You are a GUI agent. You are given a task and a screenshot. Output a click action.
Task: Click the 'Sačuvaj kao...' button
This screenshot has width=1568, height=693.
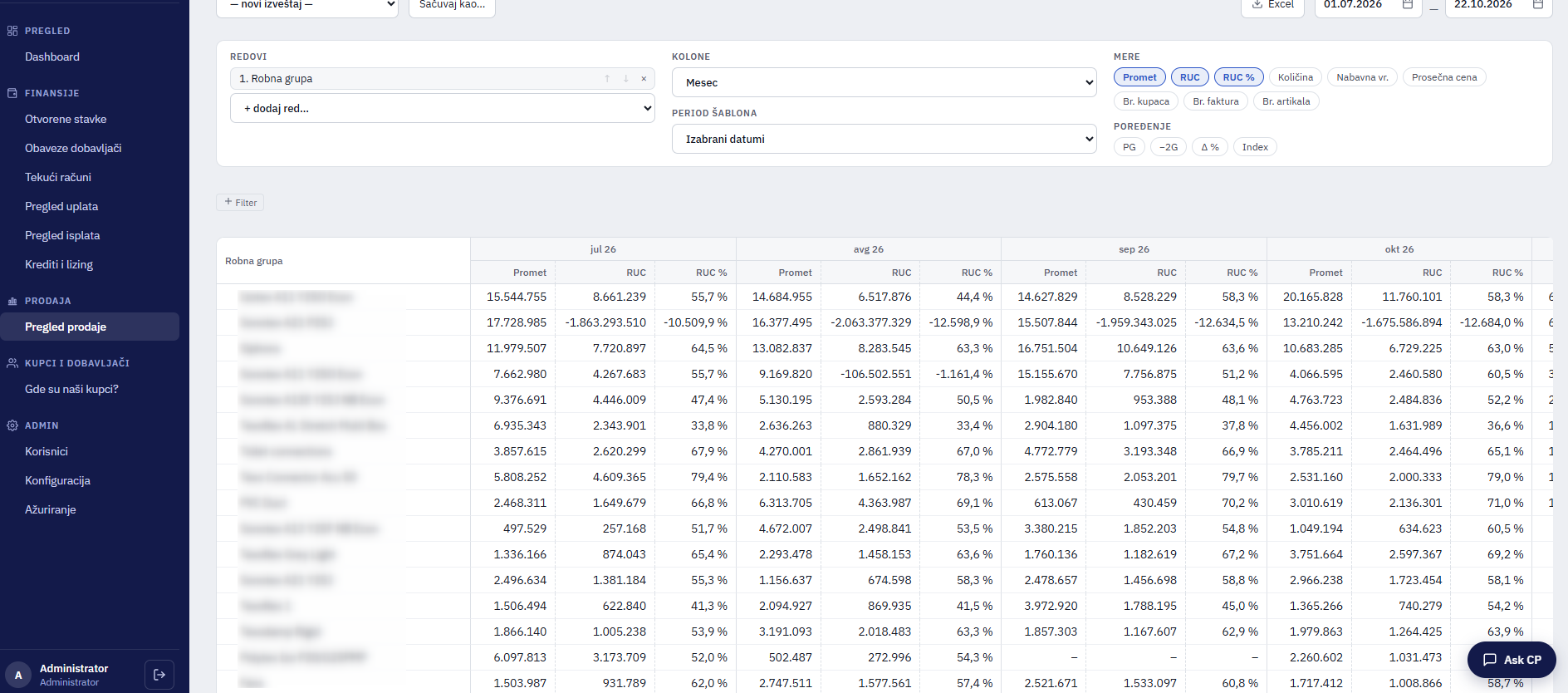452,7
